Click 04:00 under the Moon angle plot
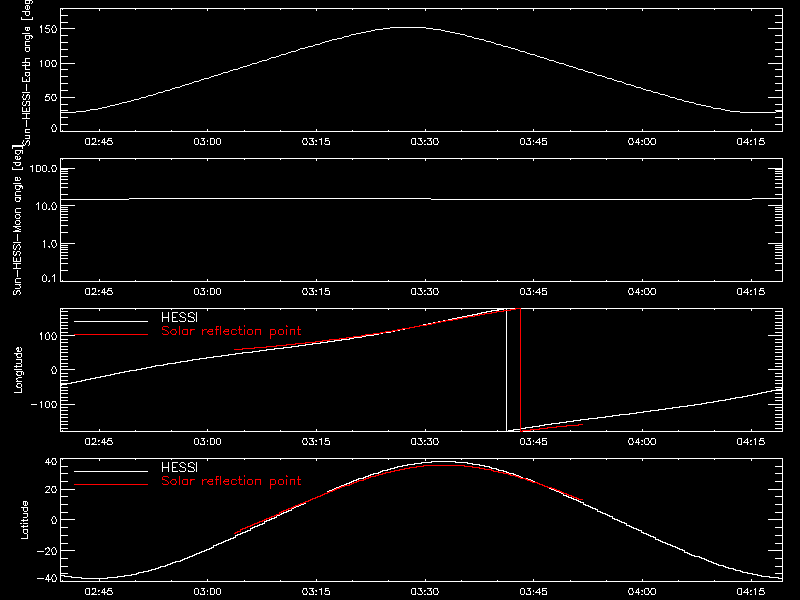 click(x=642, y=292)
